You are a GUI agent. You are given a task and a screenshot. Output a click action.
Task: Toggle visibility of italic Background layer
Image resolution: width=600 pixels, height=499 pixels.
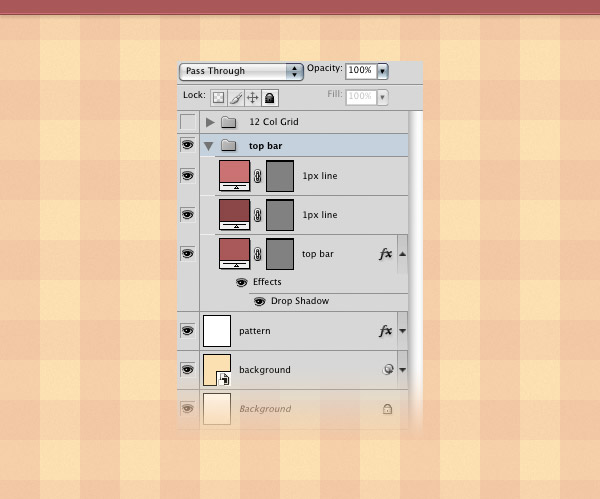click(x=188, y=409)
